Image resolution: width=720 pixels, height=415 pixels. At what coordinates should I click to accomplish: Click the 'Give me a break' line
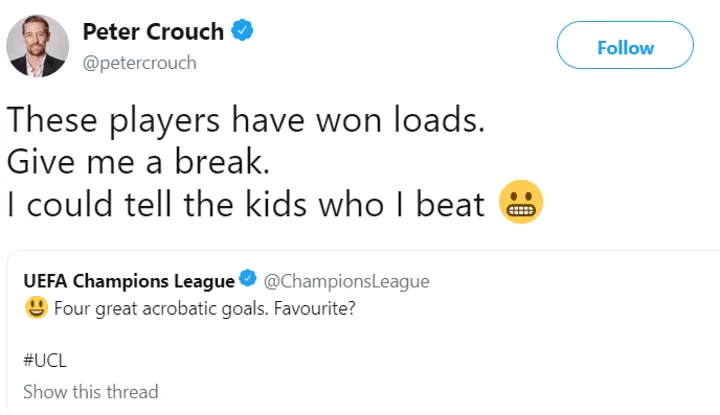[138, 162]
